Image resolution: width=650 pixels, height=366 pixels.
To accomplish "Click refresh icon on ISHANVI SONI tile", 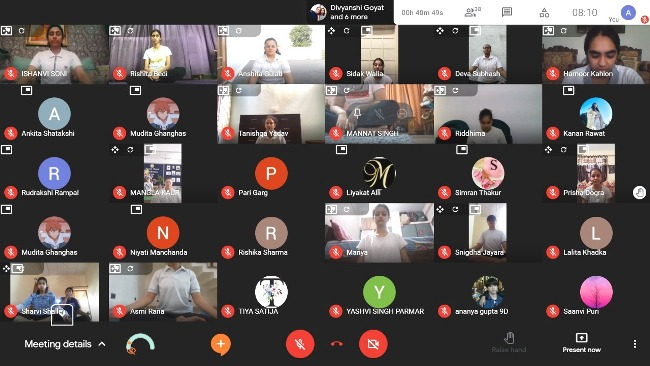I will pyautogui.click(x=22, y=31).
